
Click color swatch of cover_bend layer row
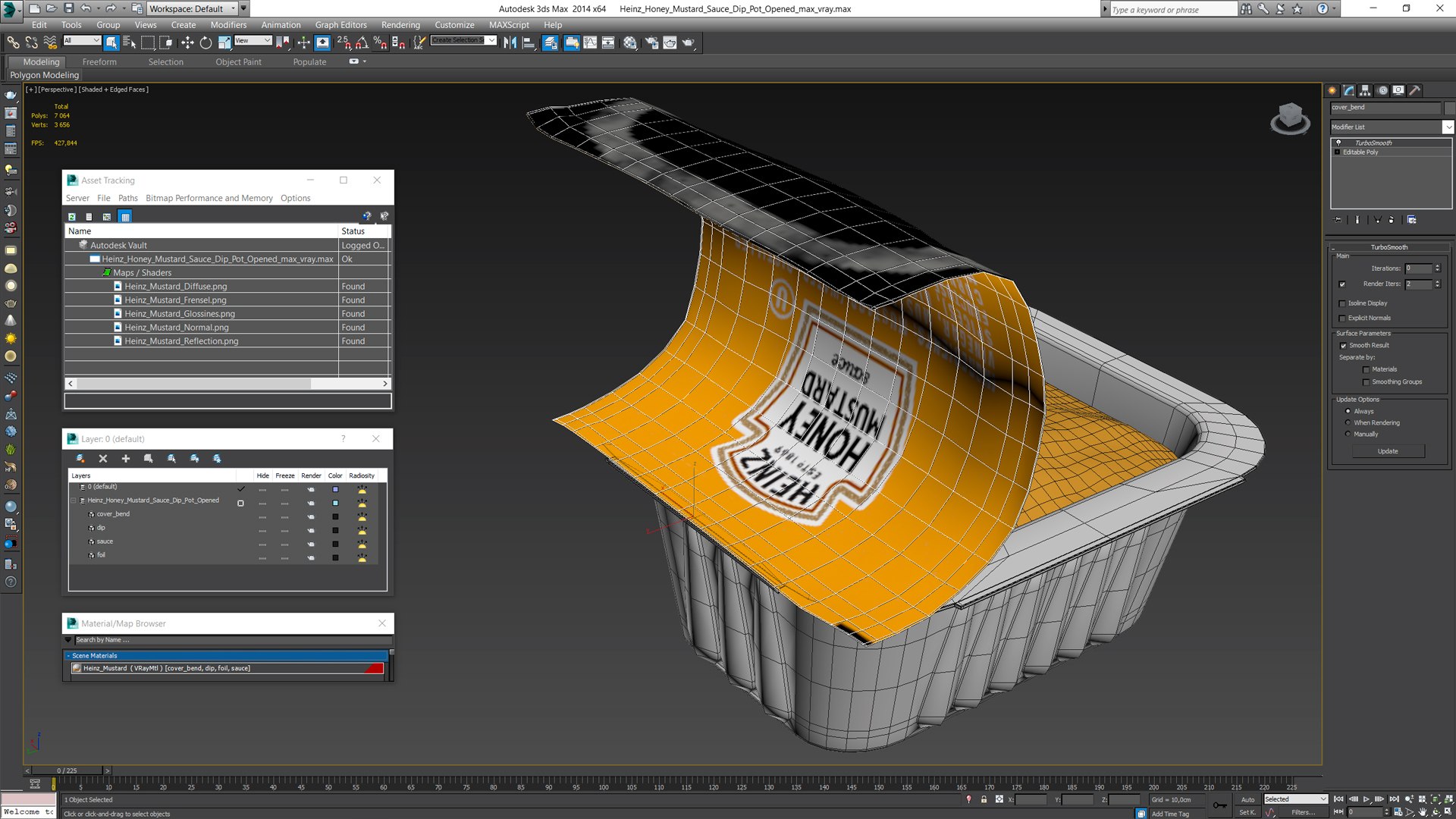335,516
